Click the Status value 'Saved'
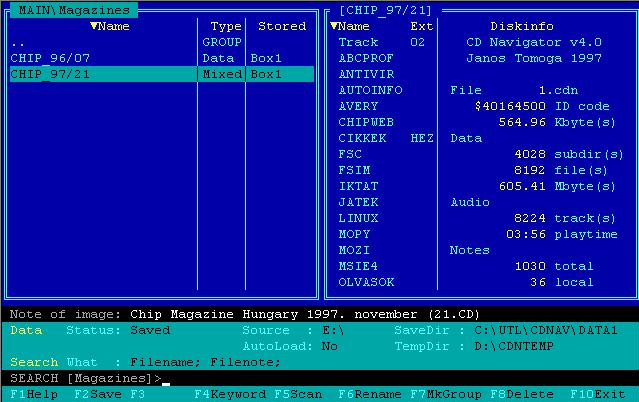Screen dimensions: 639x402 pos(150,330)
